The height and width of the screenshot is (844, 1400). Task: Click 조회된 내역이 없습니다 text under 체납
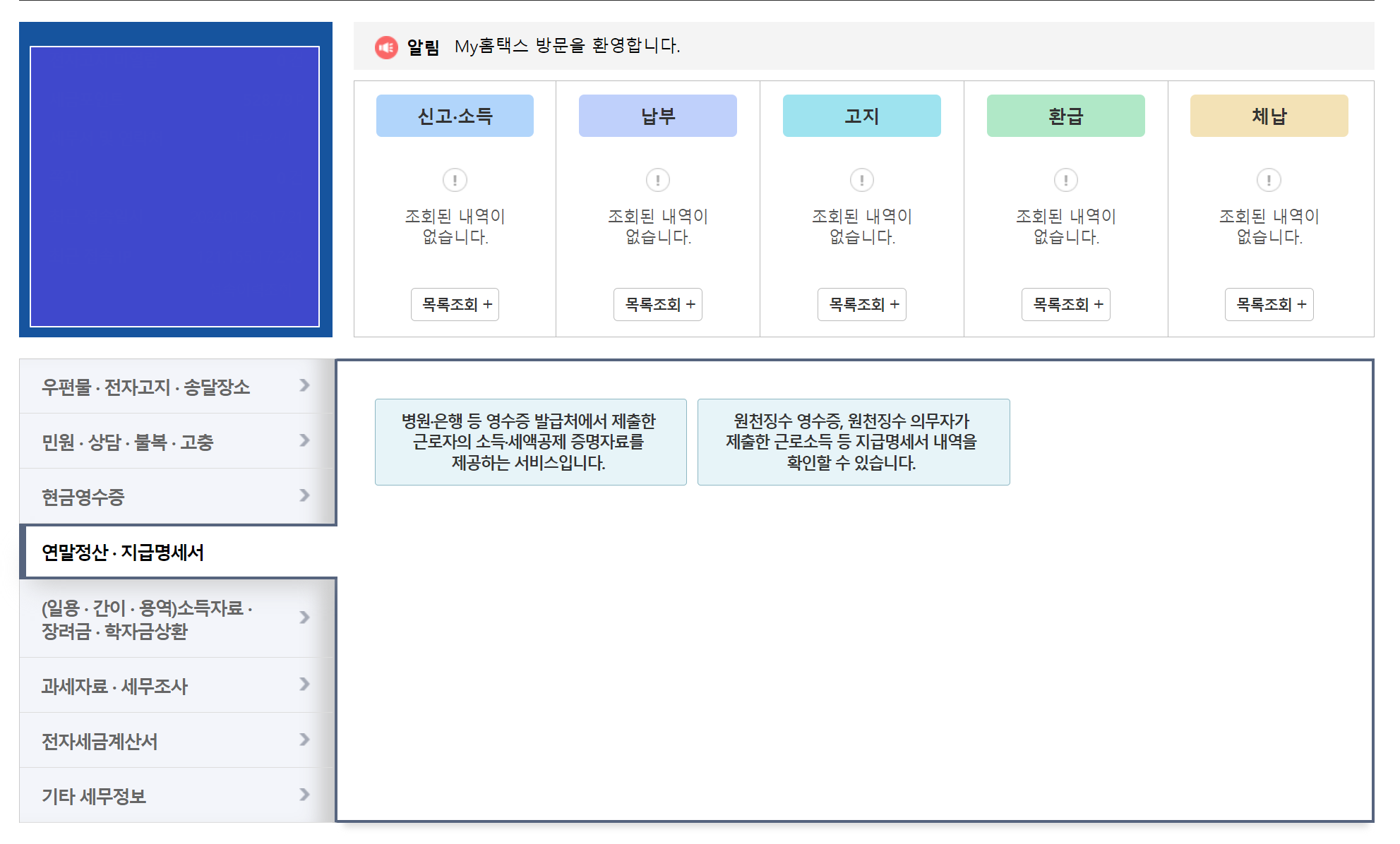coord(1269,227)
